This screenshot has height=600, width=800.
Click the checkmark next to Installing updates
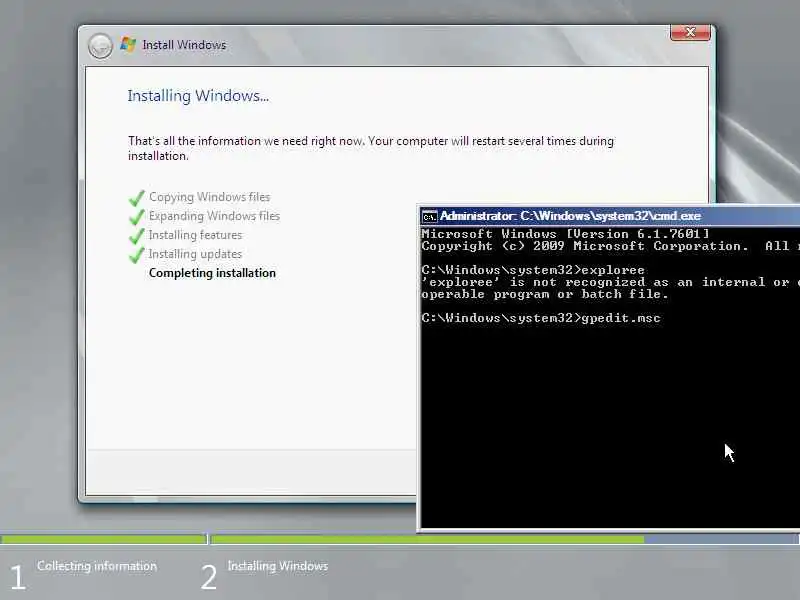coord(137,254)
